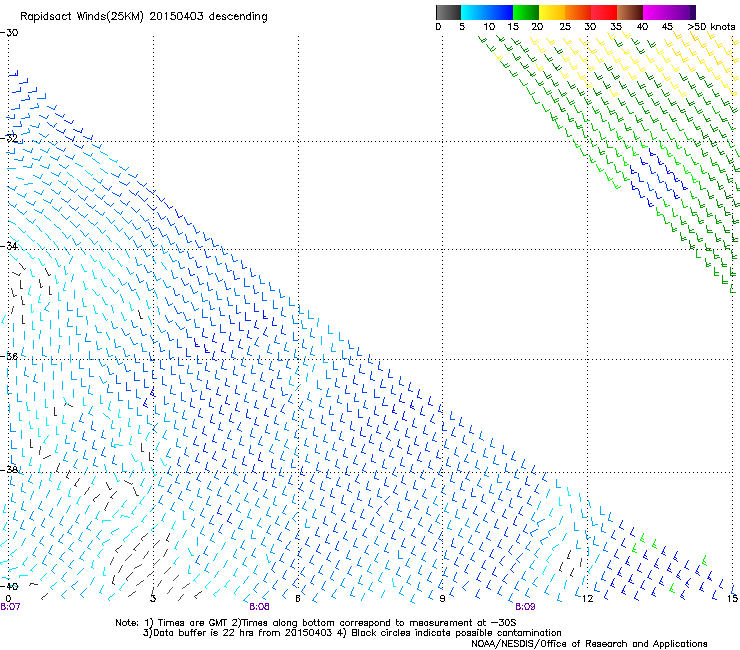Click the 'NOAA/NESDIS/Office of Research and Applications' credit
This screenshot has height=650, width=740.
pos(589,644)
